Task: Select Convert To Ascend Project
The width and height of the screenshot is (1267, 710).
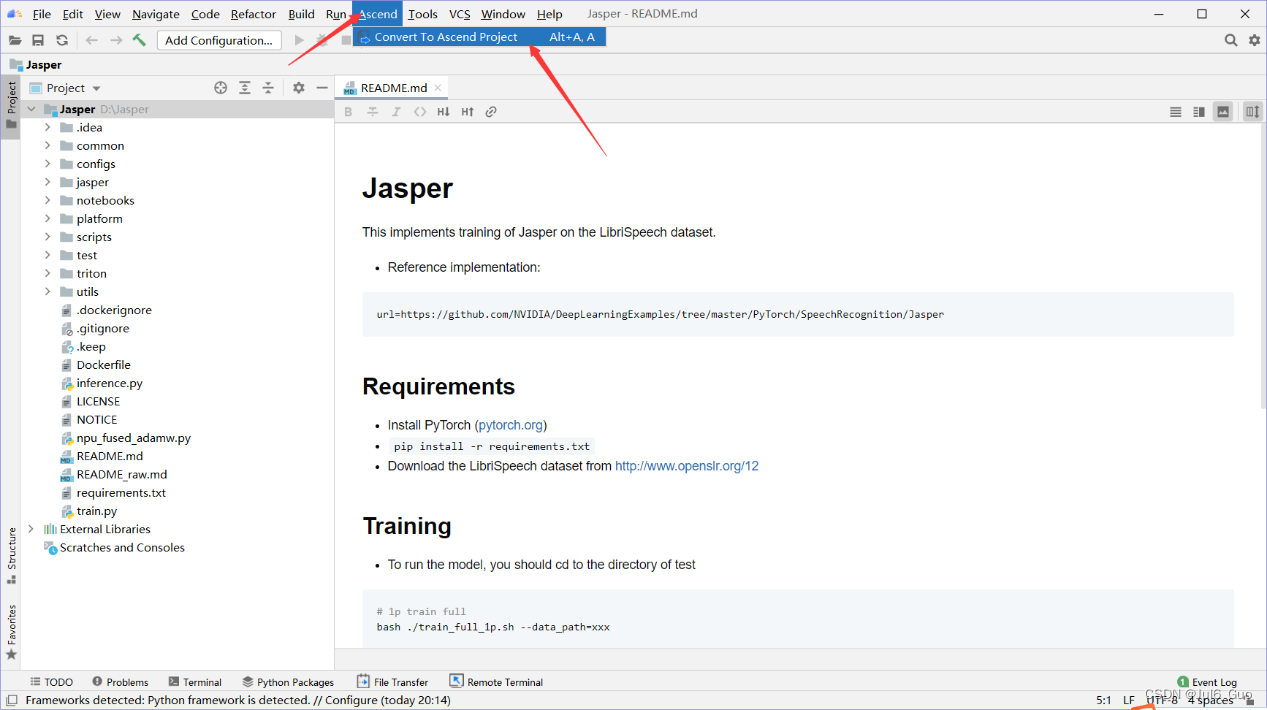Action: point(479,37)
